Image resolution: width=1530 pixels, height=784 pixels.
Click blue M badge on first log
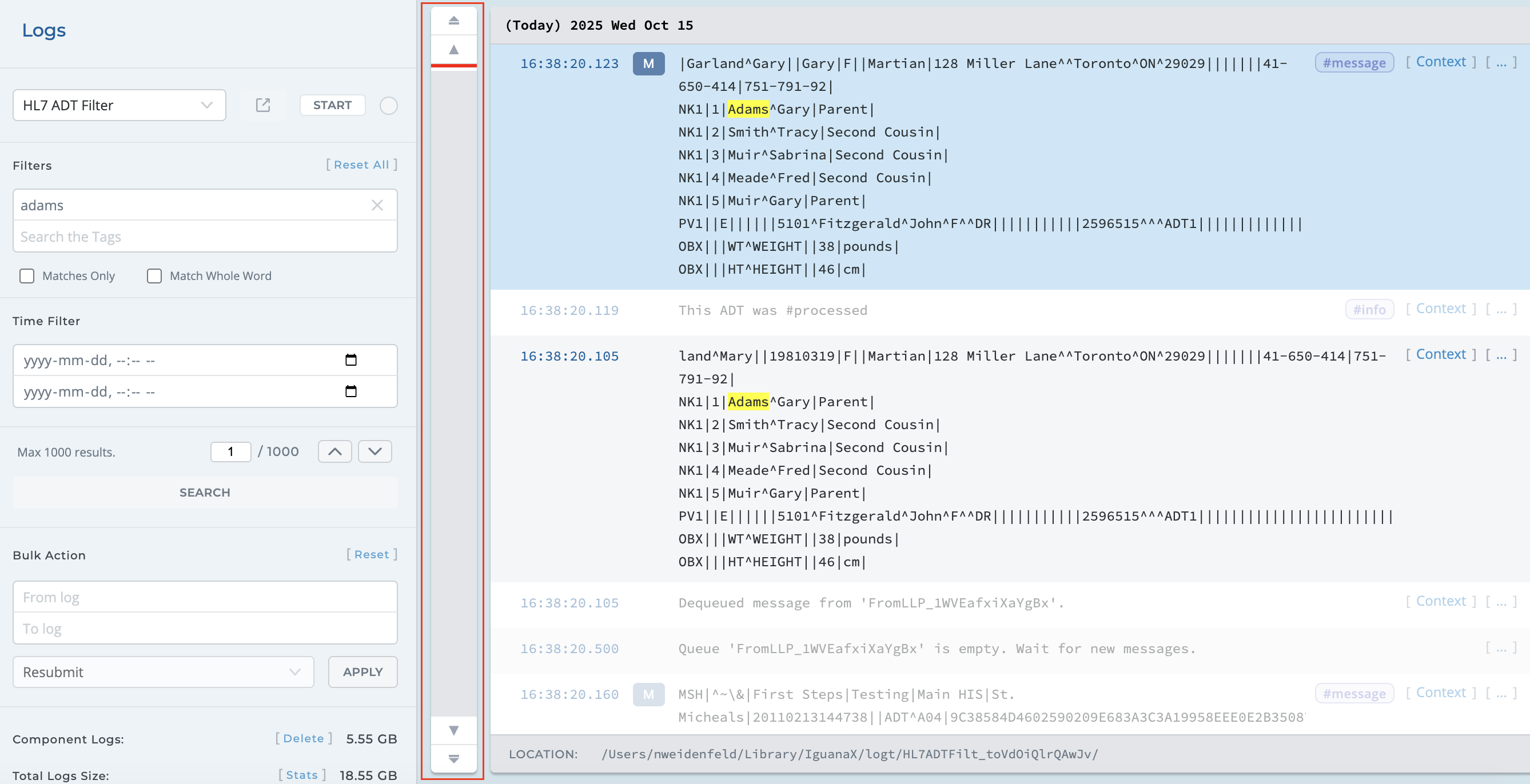click(648, 63)
